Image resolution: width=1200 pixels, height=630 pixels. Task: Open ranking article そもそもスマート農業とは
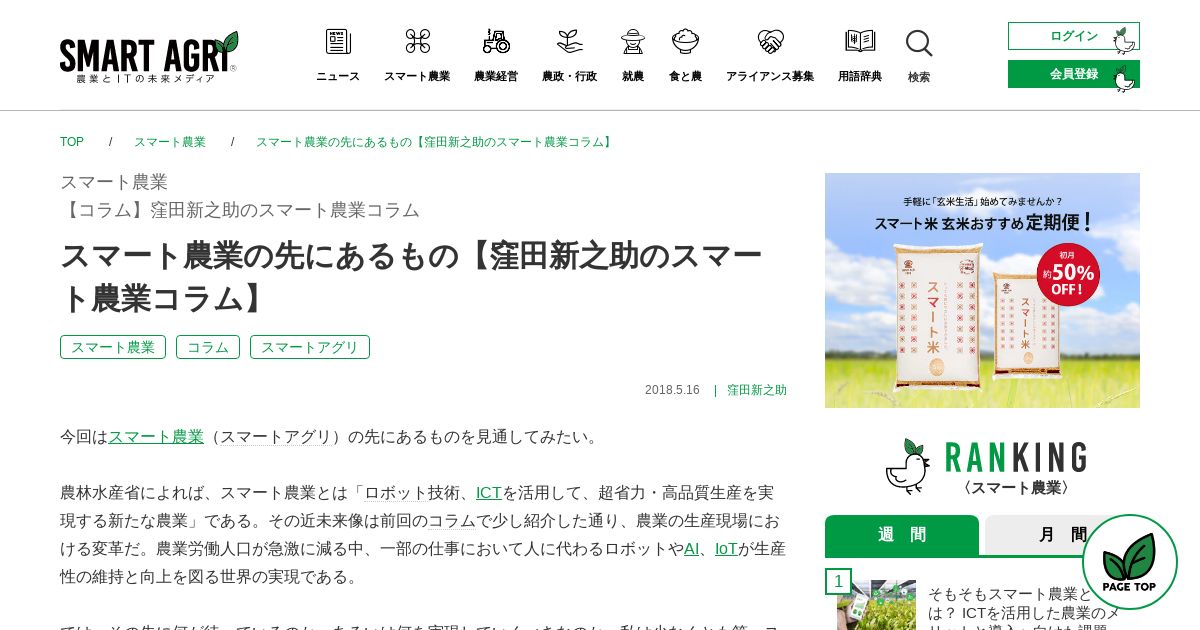point(1024,607)
